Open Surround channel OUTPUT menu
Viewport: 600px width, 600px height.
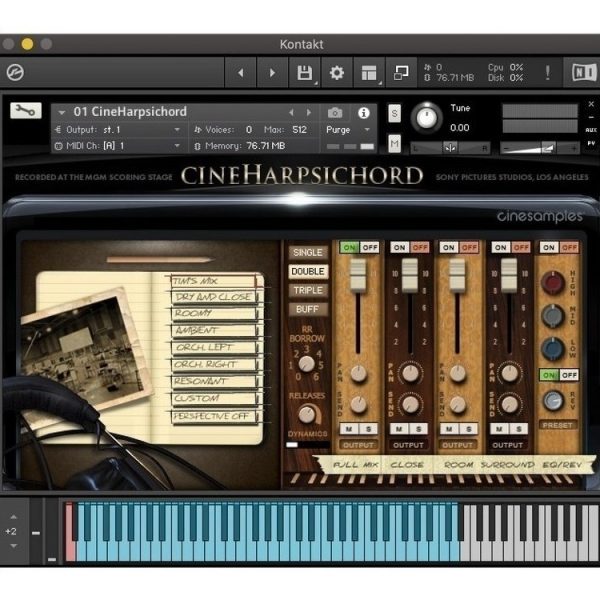(x=508, y=445)
